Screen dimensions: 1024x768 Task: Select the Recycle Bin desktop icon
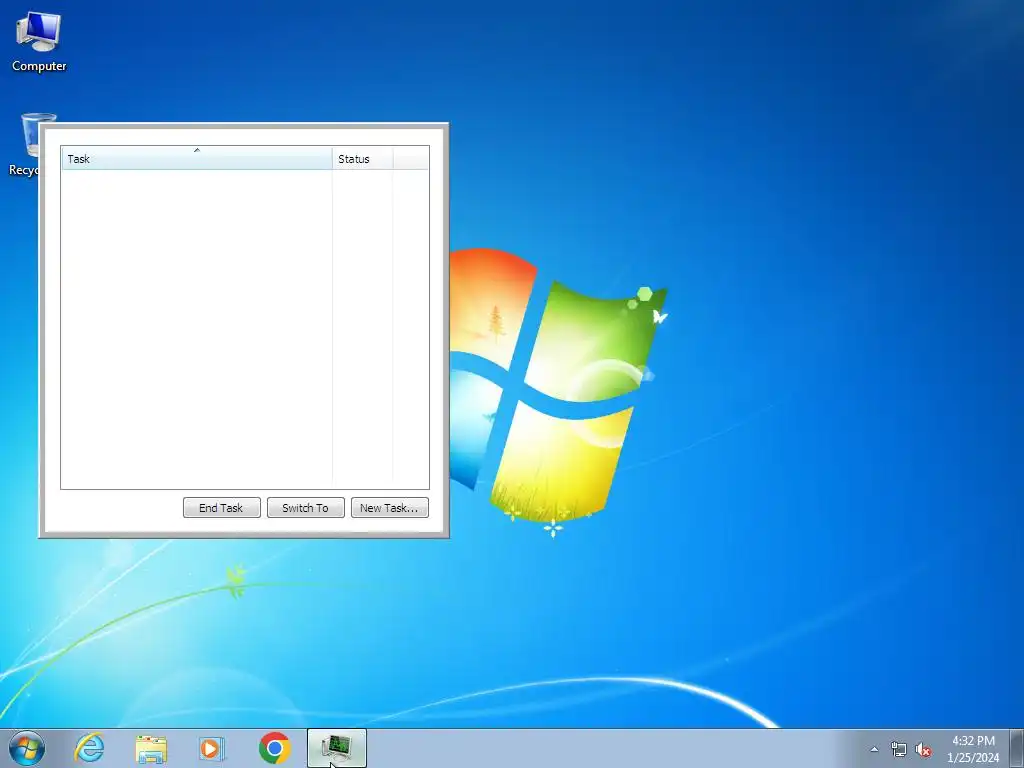click(x=24, y=145)
